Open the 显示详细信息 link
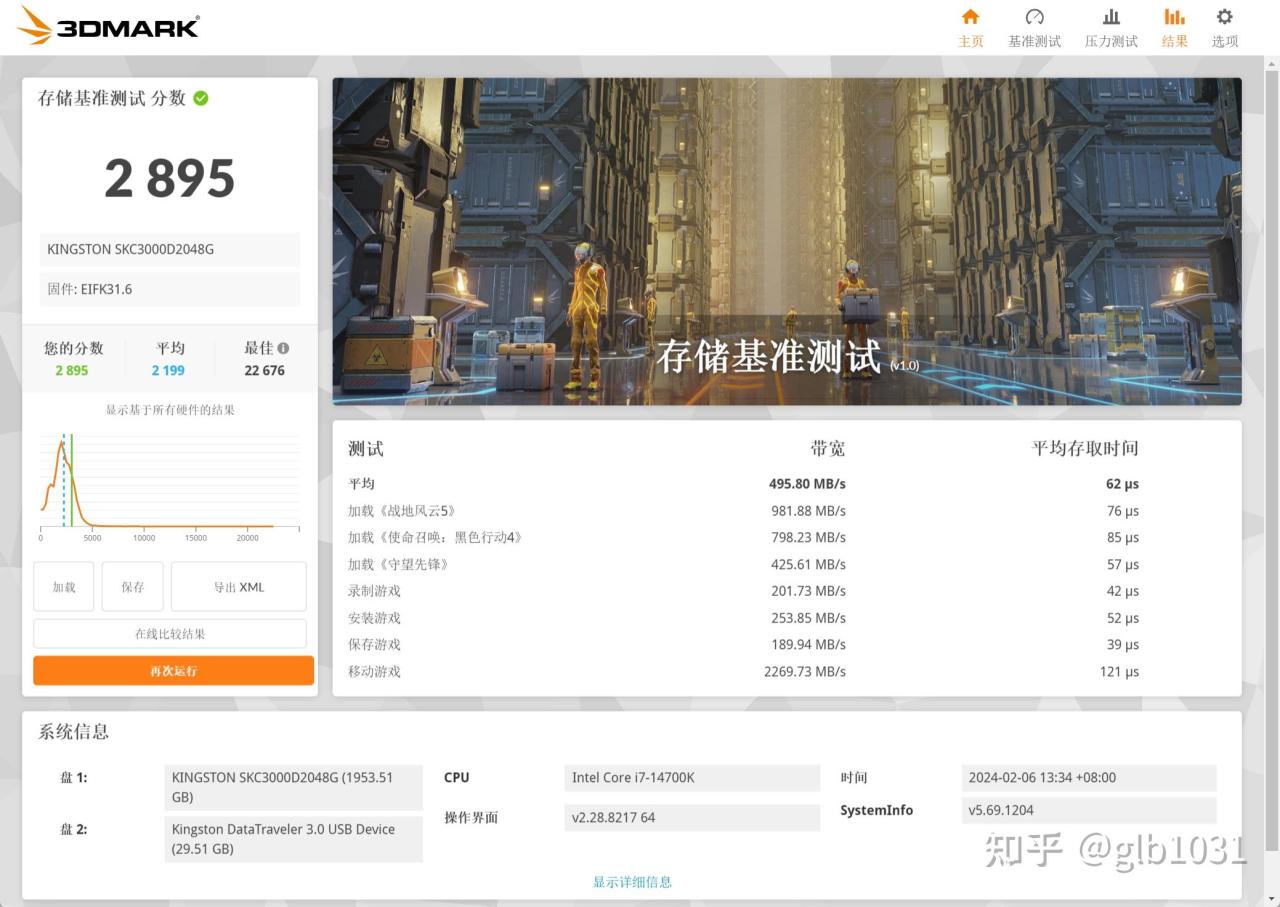Viewport: 1280px width, 907px height. point(632,882)
